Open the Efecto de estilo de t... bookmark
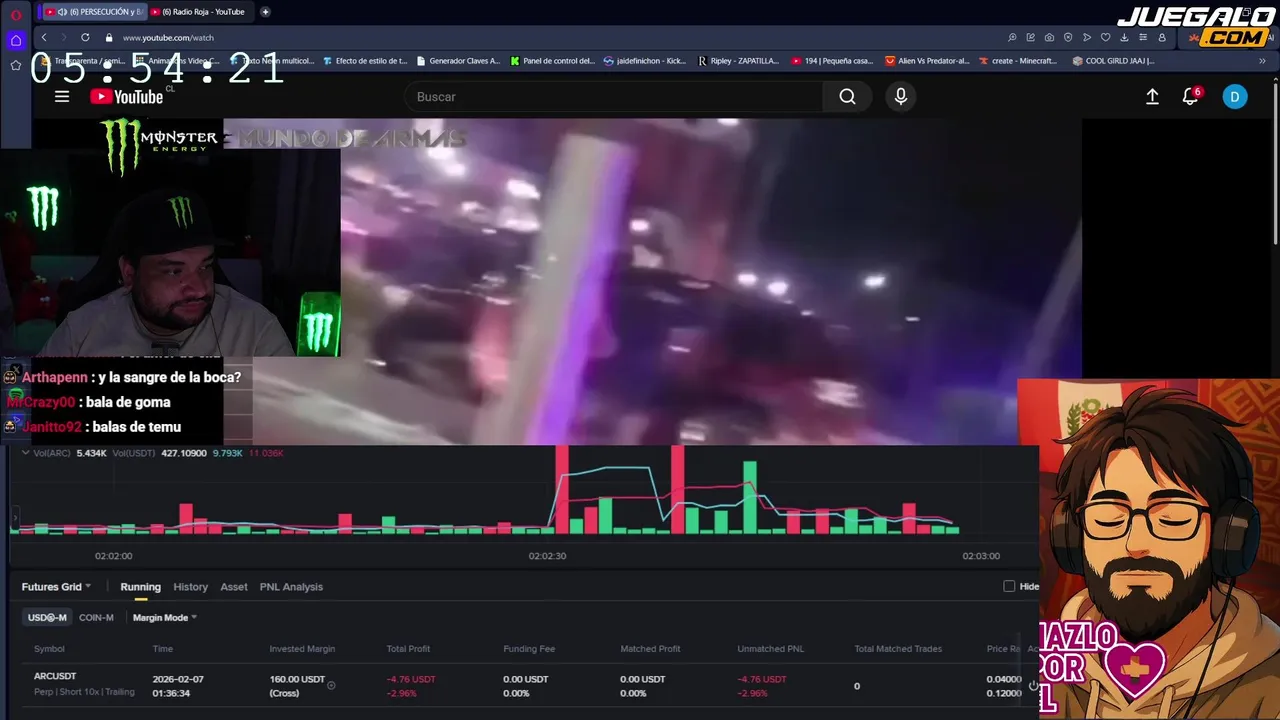Image resolution: width=1280 pixels, height=720 pixels. pos(365,61)
